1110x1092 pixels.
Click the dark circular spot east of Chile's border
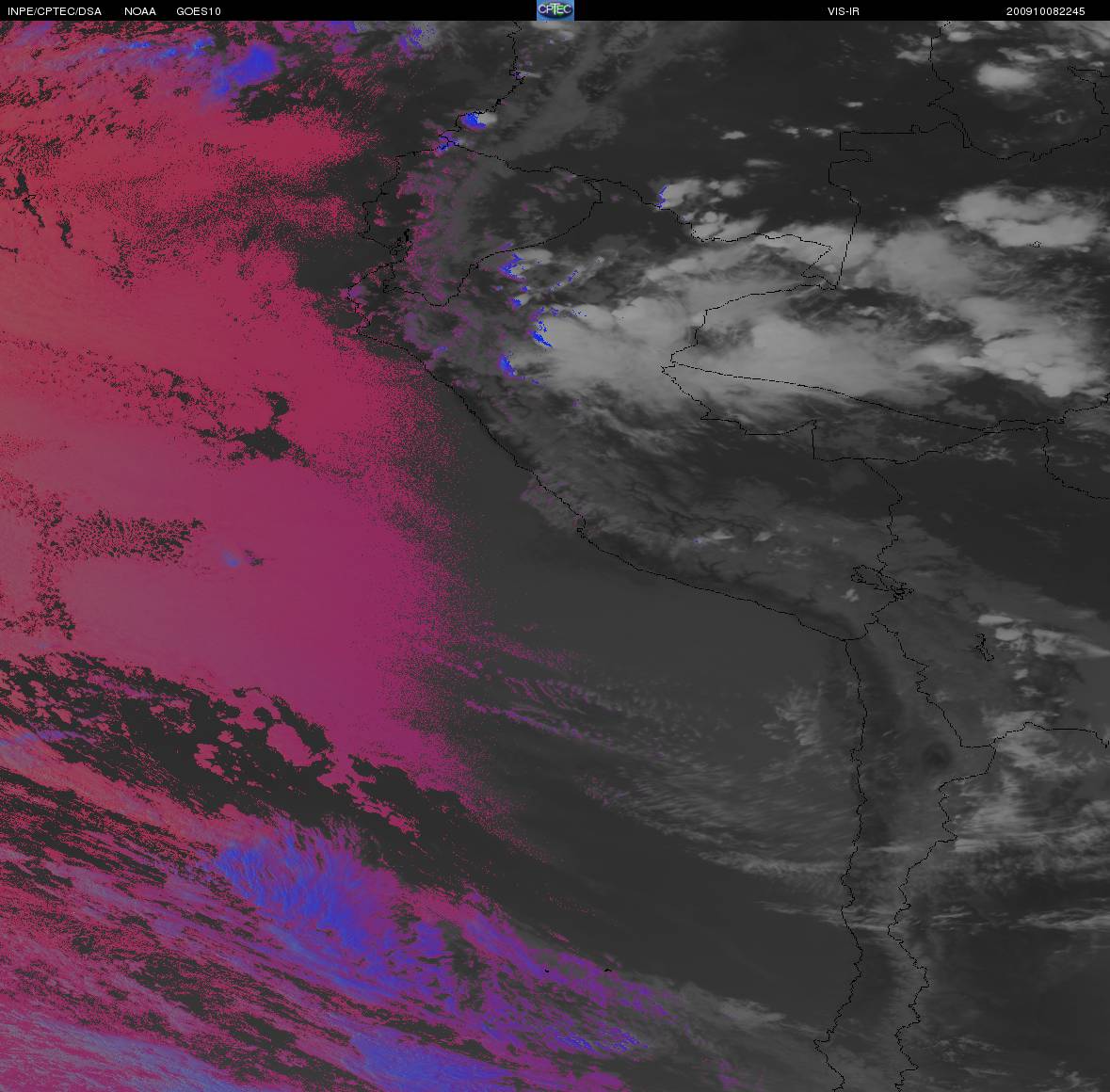click(936, 752)
